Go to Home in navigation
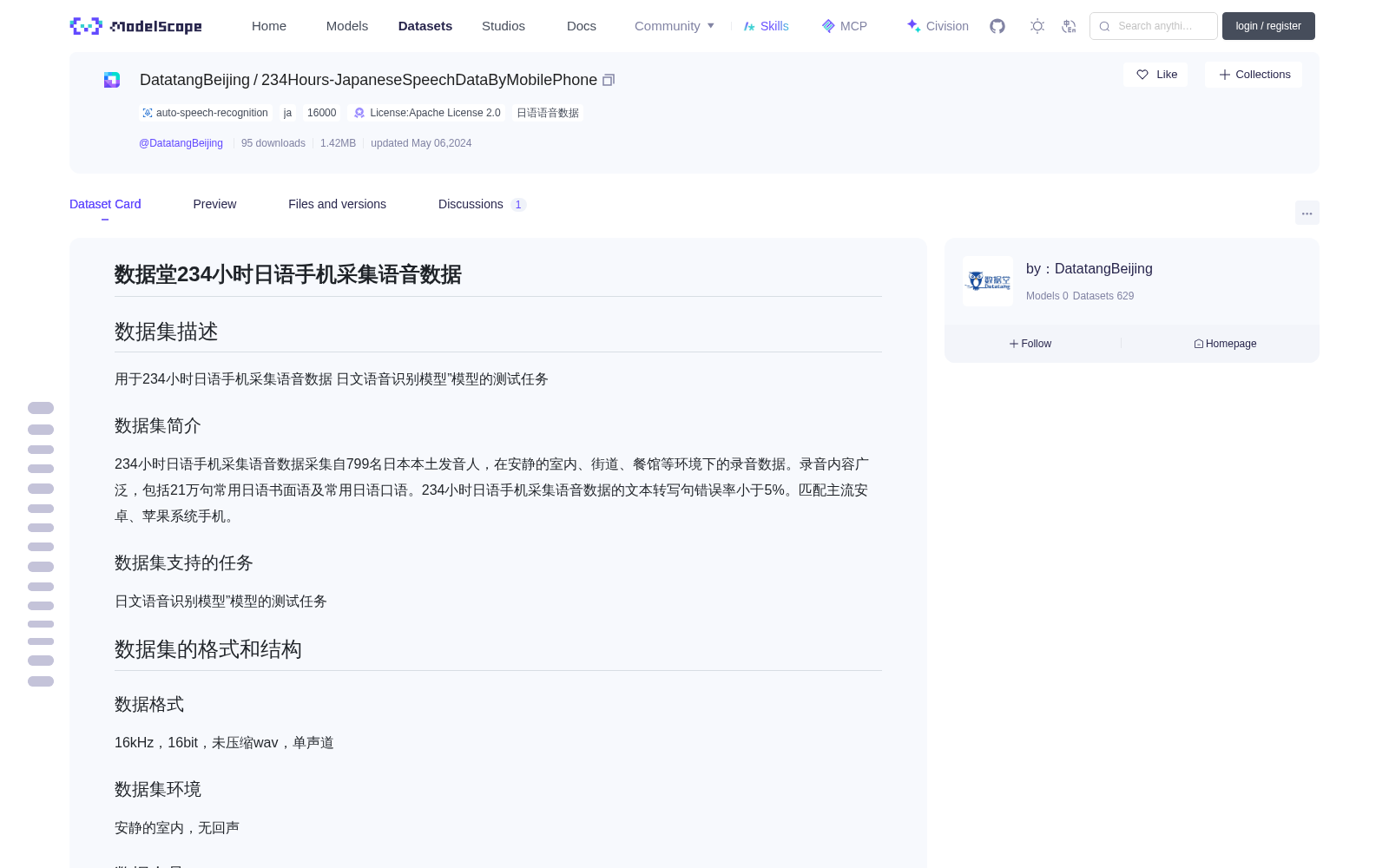 (x=269, y=26)
